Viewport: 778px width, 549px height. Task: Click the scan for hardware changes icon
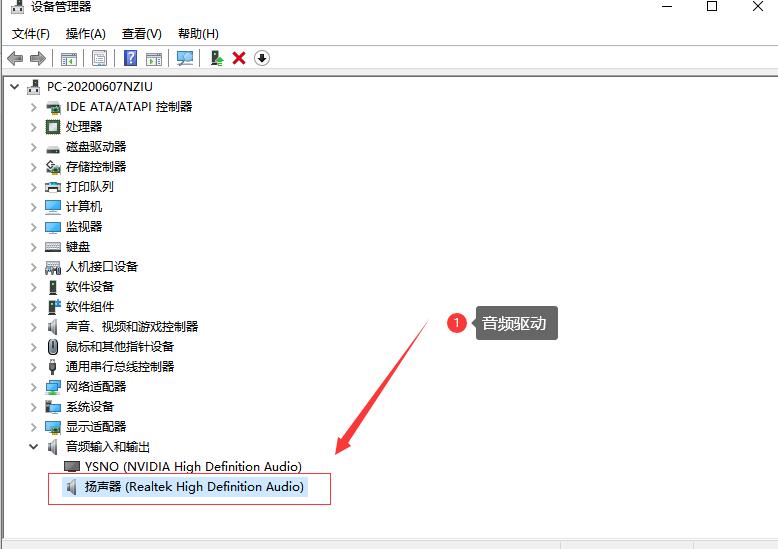click(185, 59)
